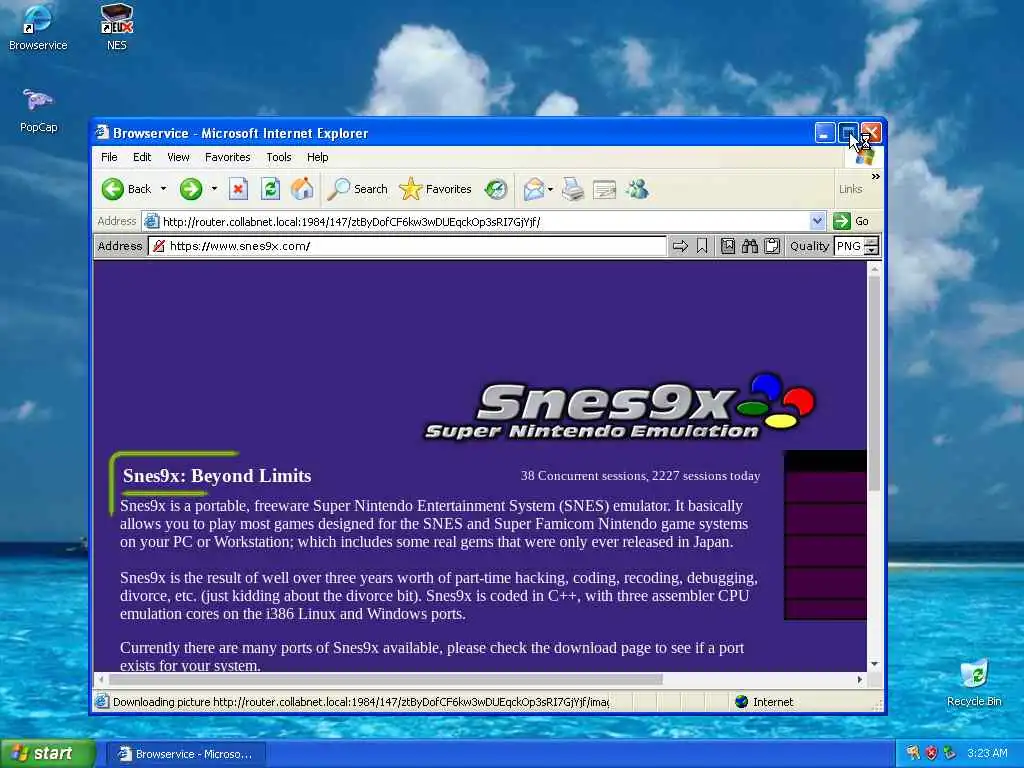Screen dimensions: 1024x768
Task: Click the horizontal scroll left arrow
Action: (x=101, y=680)
